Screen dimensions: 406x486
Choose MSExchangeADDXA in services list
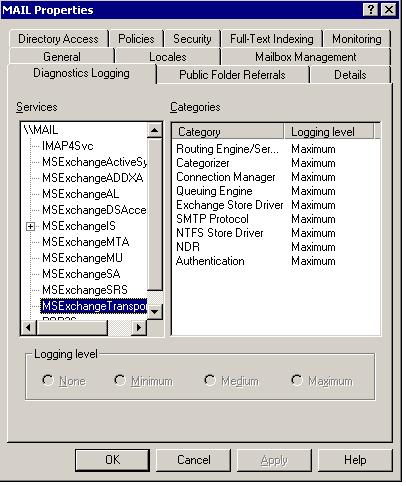point(93,178)
